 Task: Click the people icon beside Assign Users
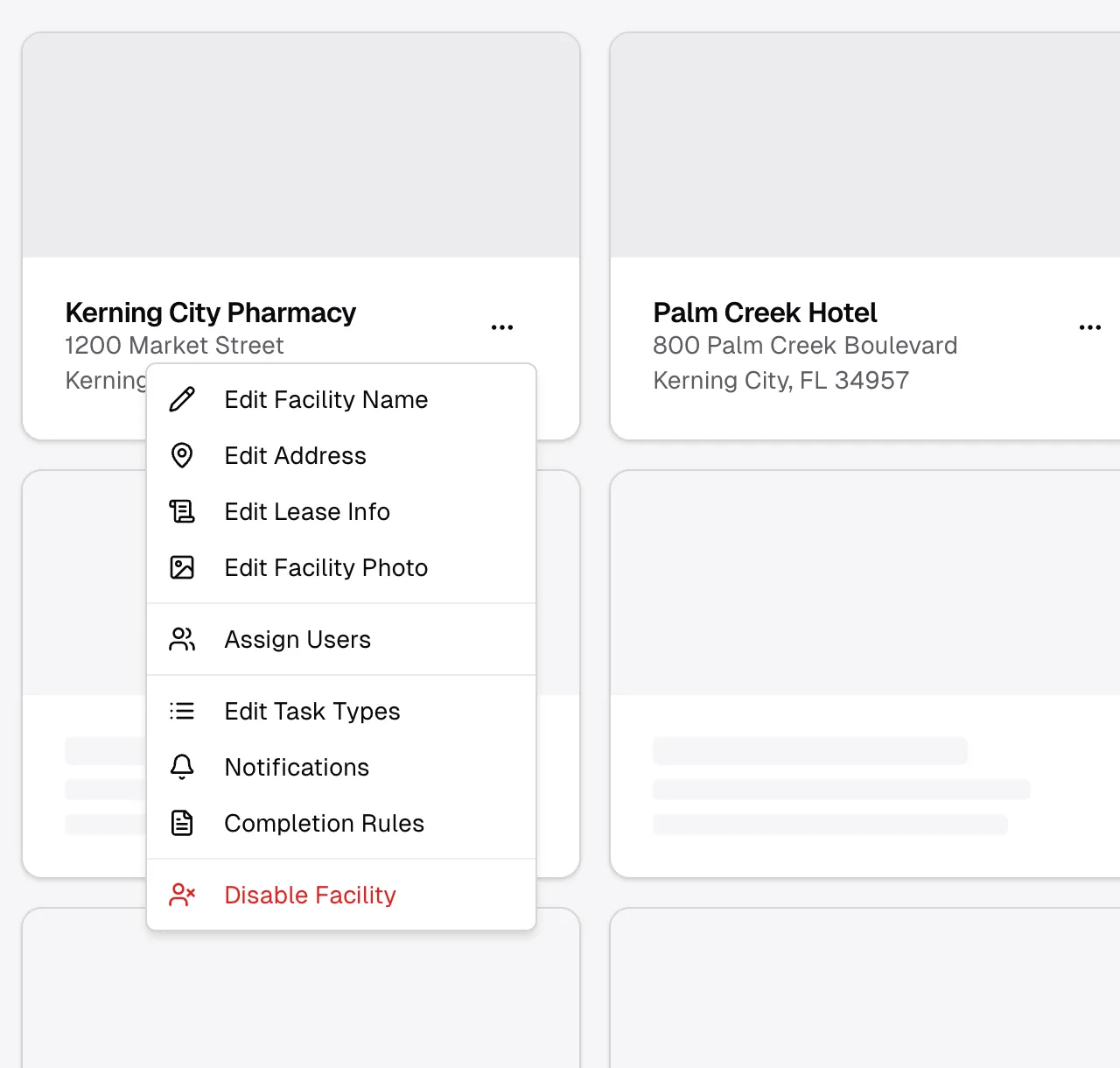[182, 639]
